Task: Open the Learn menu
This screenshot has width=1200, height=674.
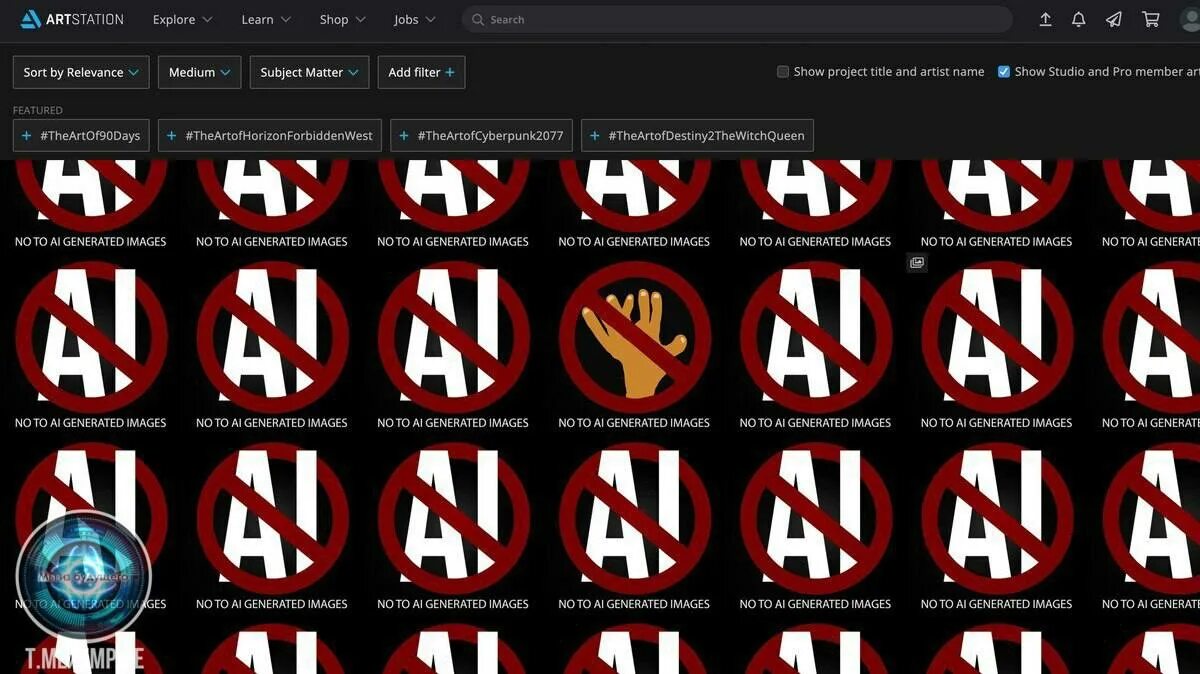Action: tap(266, 19)
